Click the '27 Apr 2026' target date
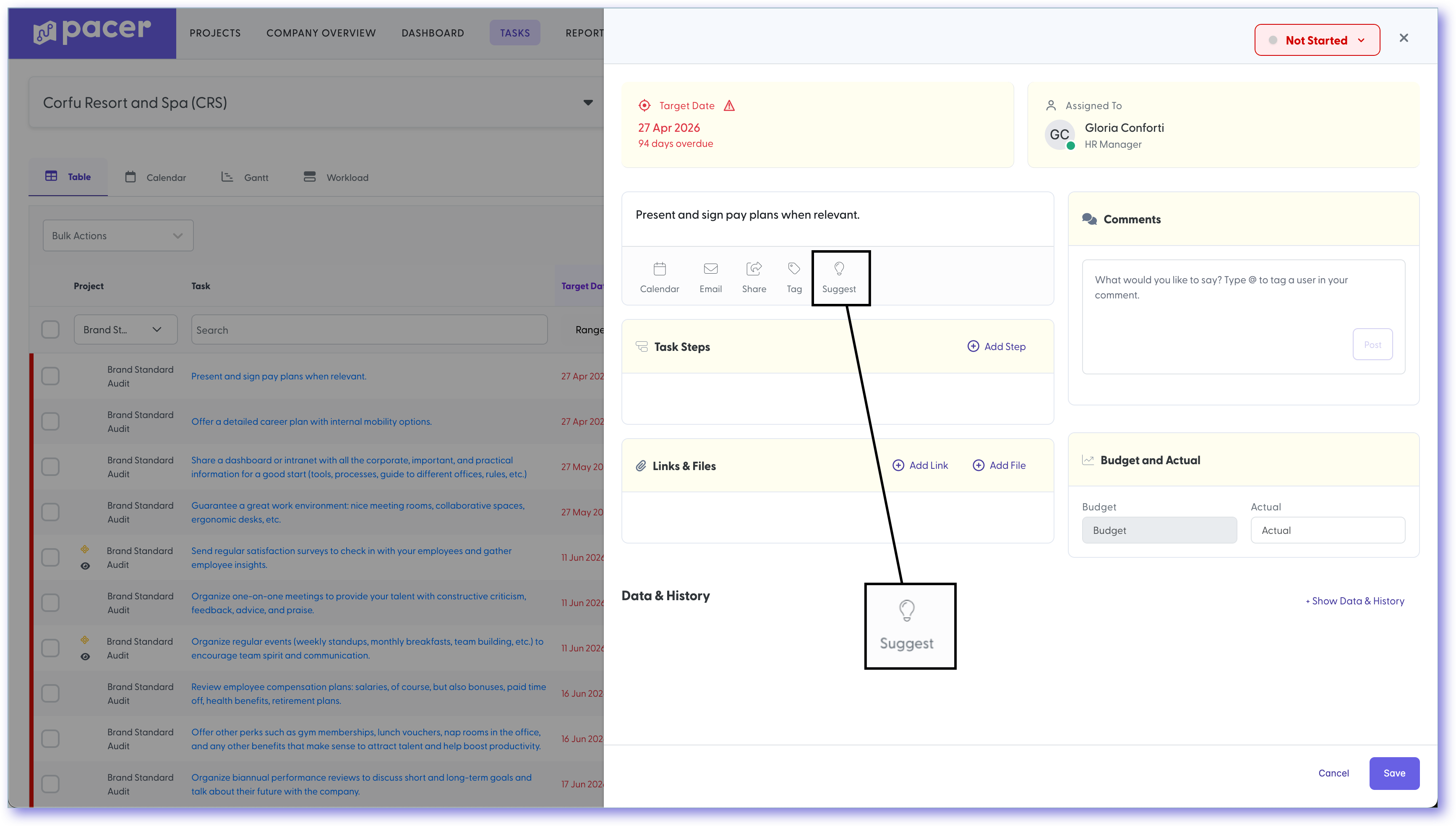The image size is (1456, 826). (x=668, y=128)
